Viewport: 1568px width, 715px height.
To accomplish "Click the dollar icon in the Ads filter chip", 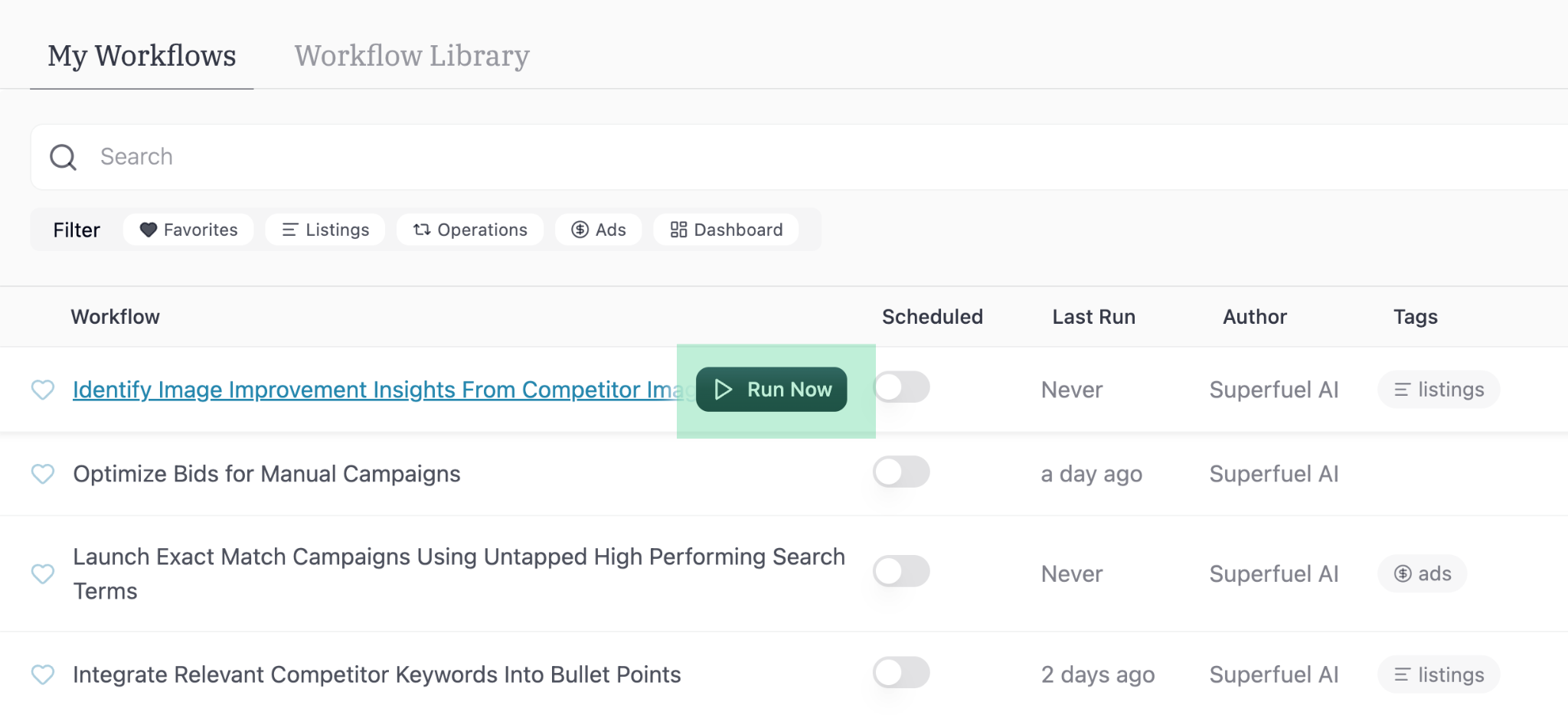I will (x=580, y=230).
